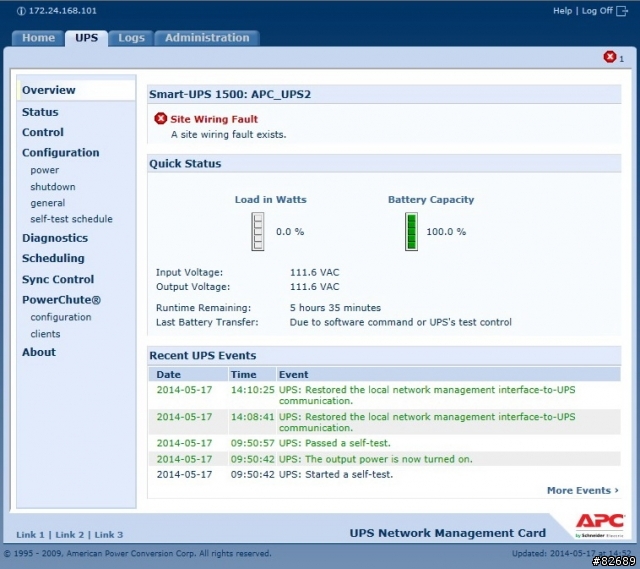Open the Scheduling section
Screen dimensions: 640x569
pyautogui.click(x=53, y=258)
